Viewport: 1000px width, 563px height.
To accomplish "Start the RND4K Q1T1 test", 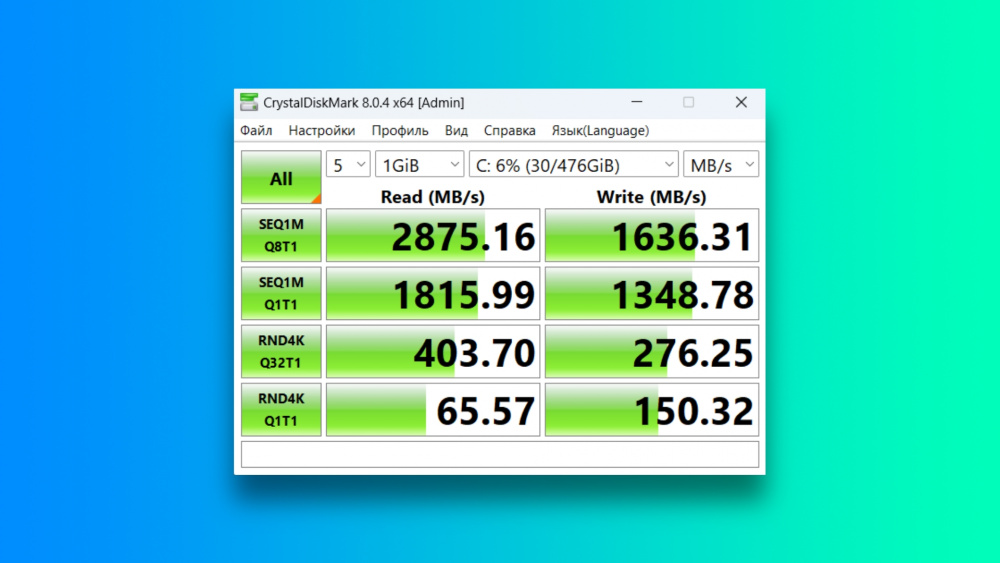I will [281, 409].
